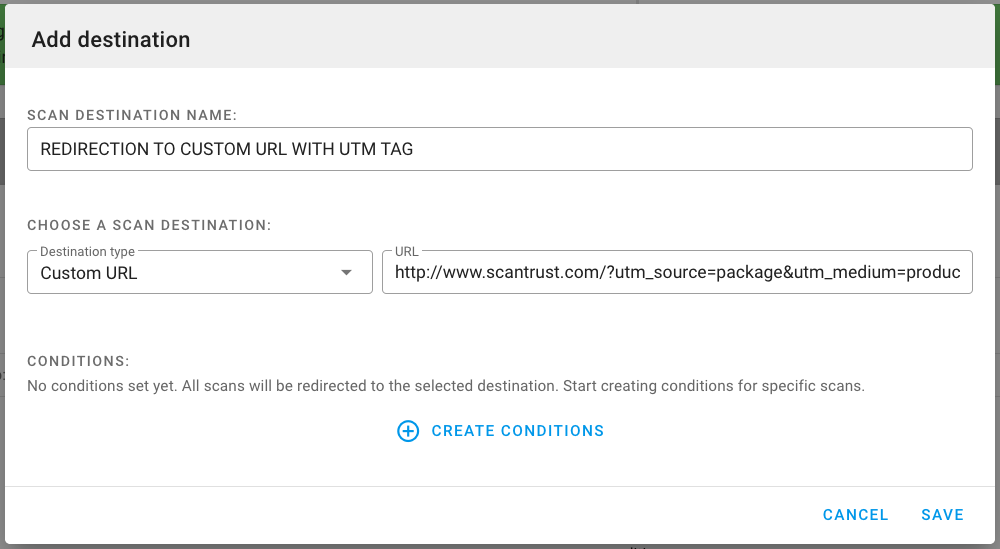Click the Save button
The height and width of the screenshot is (549, 1000).
tap(942, 515)
